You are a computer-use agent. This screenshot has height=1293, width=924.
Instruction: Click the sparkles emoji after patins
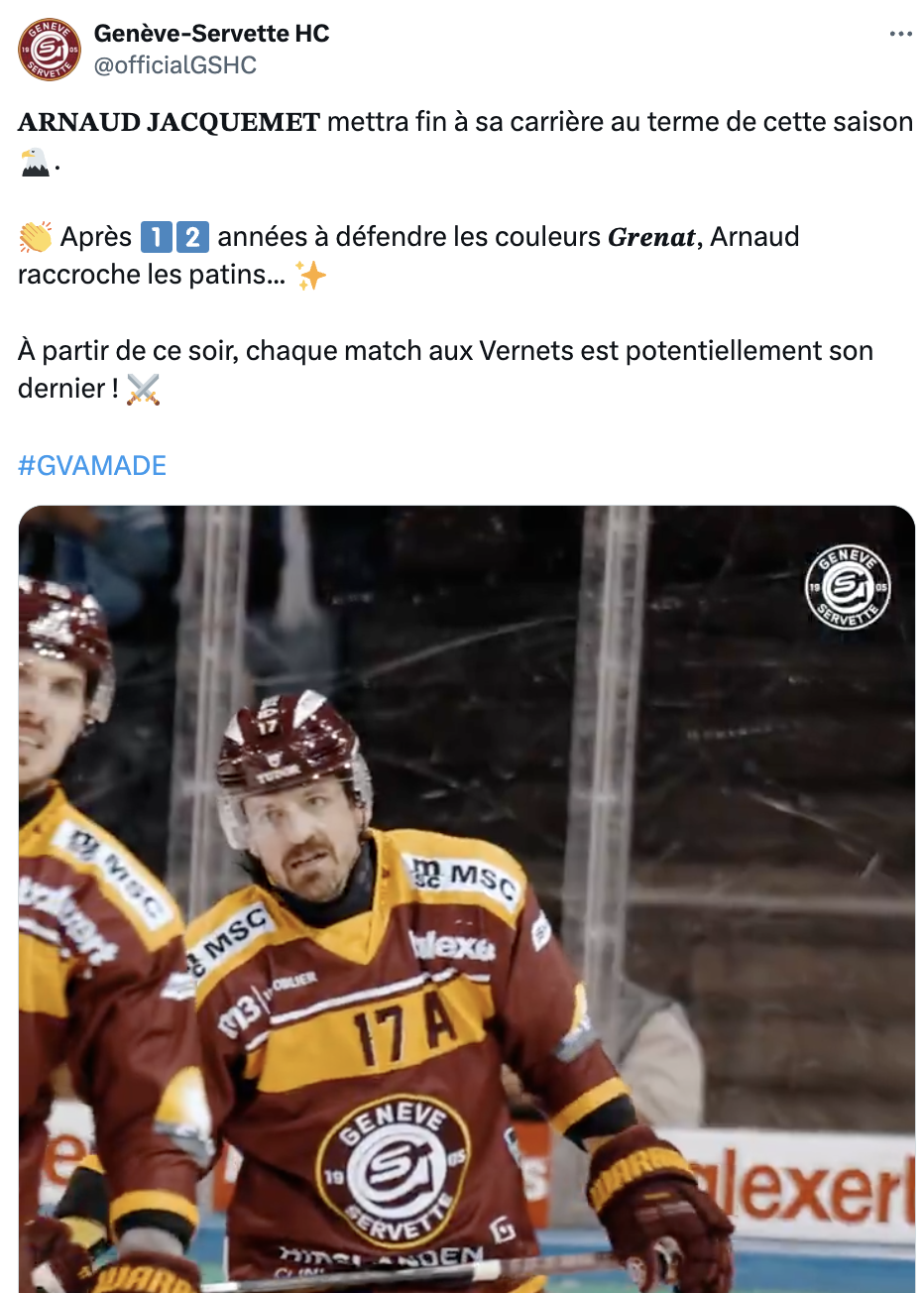tap(310, 275)
